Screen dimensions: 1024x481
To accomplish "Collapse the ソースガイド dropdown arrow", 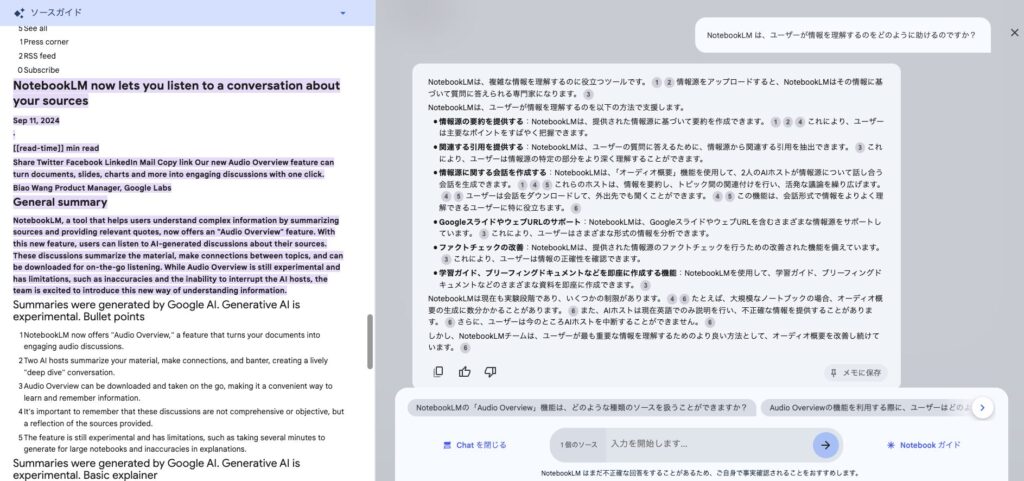I will pyautogui.click(x=343, y=13).
